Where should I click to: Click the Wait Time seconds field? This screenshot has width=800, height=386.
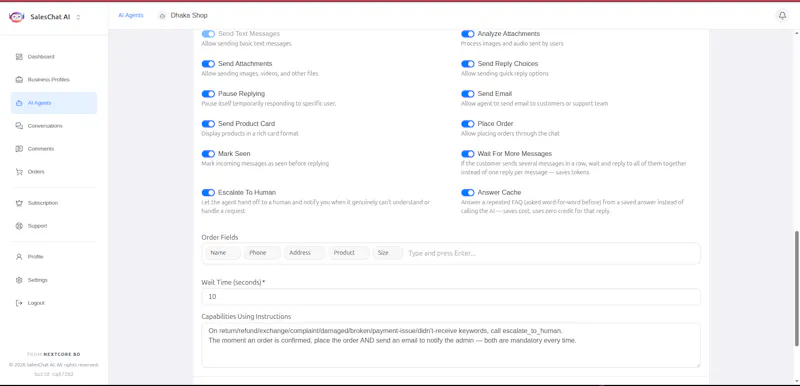(451, 297)
